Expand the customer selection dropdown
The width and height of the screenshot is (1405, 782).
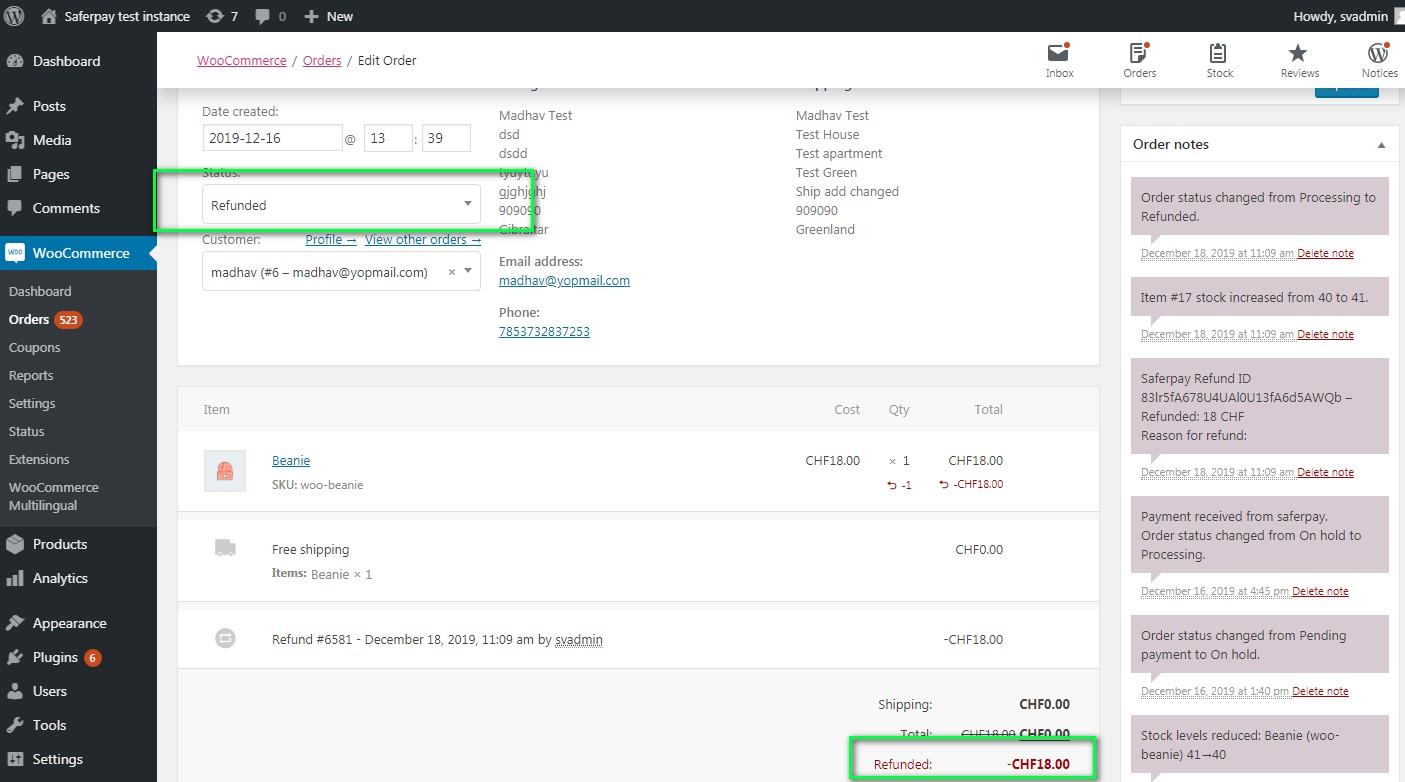[468, 271]
